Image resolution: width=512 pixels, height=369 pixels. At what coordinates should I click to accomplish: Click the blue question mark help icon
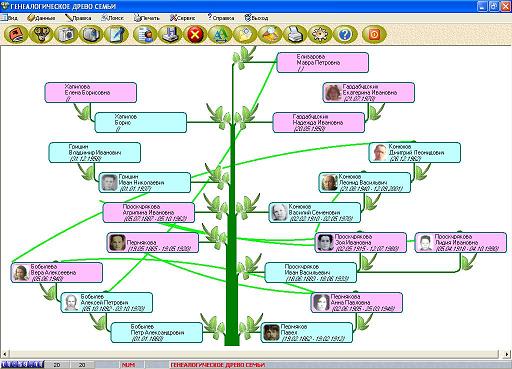[345, 34]
